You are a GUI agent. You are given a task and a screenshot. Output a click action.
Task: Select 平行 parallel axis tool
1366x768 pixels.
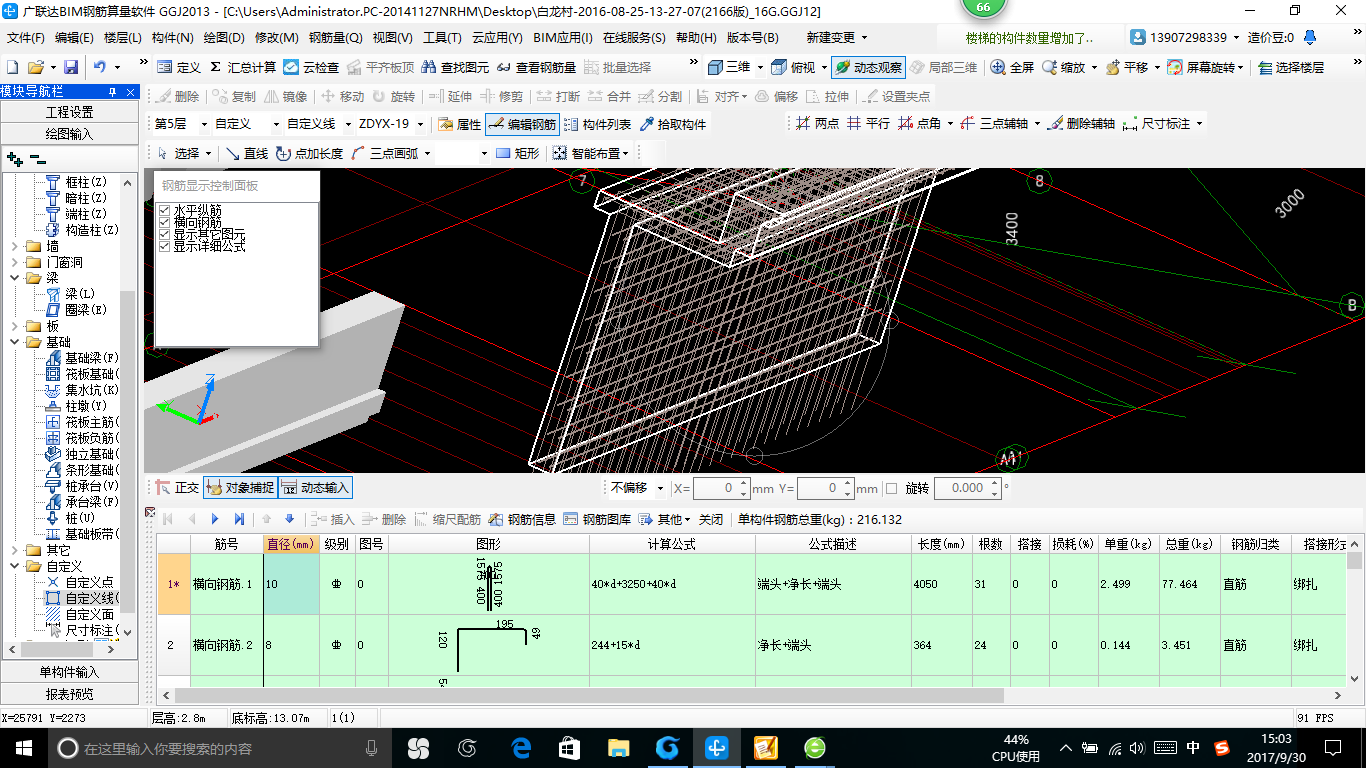pos(868,124)
